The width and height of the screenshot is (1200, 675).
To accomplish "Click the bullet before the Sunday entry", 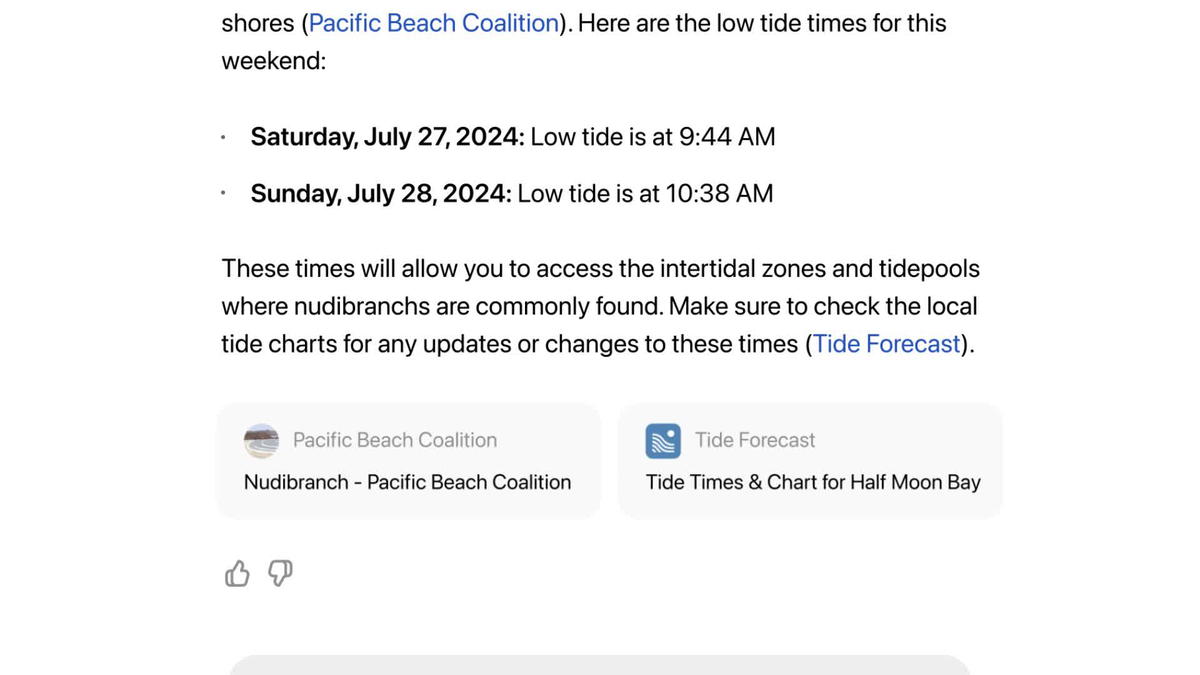I will (225, 194).
